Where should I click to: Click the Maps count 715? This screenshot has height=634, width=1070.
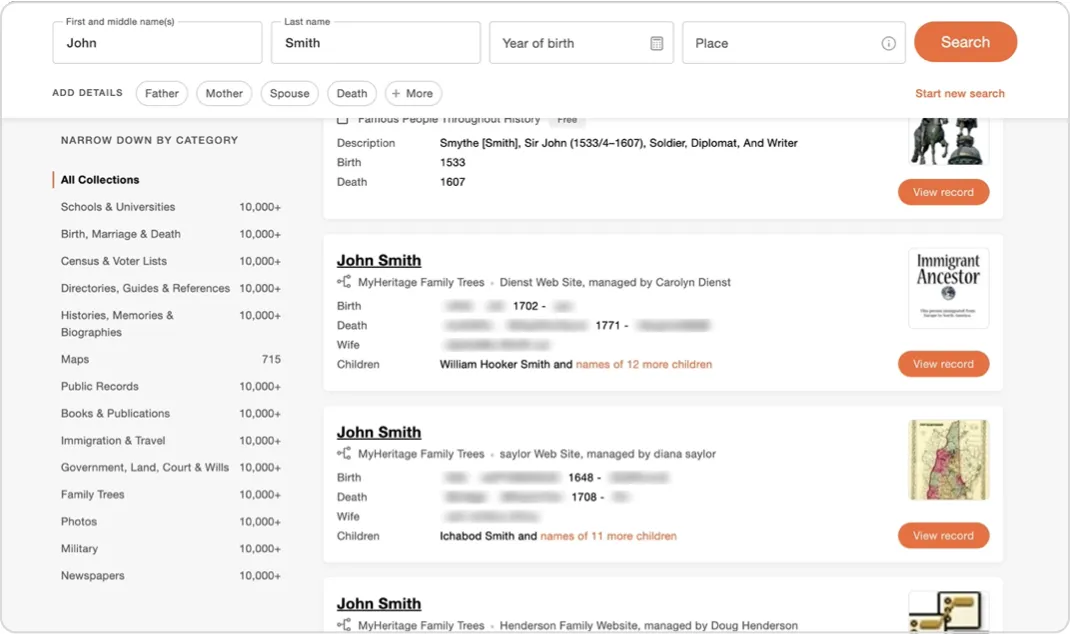271,359
